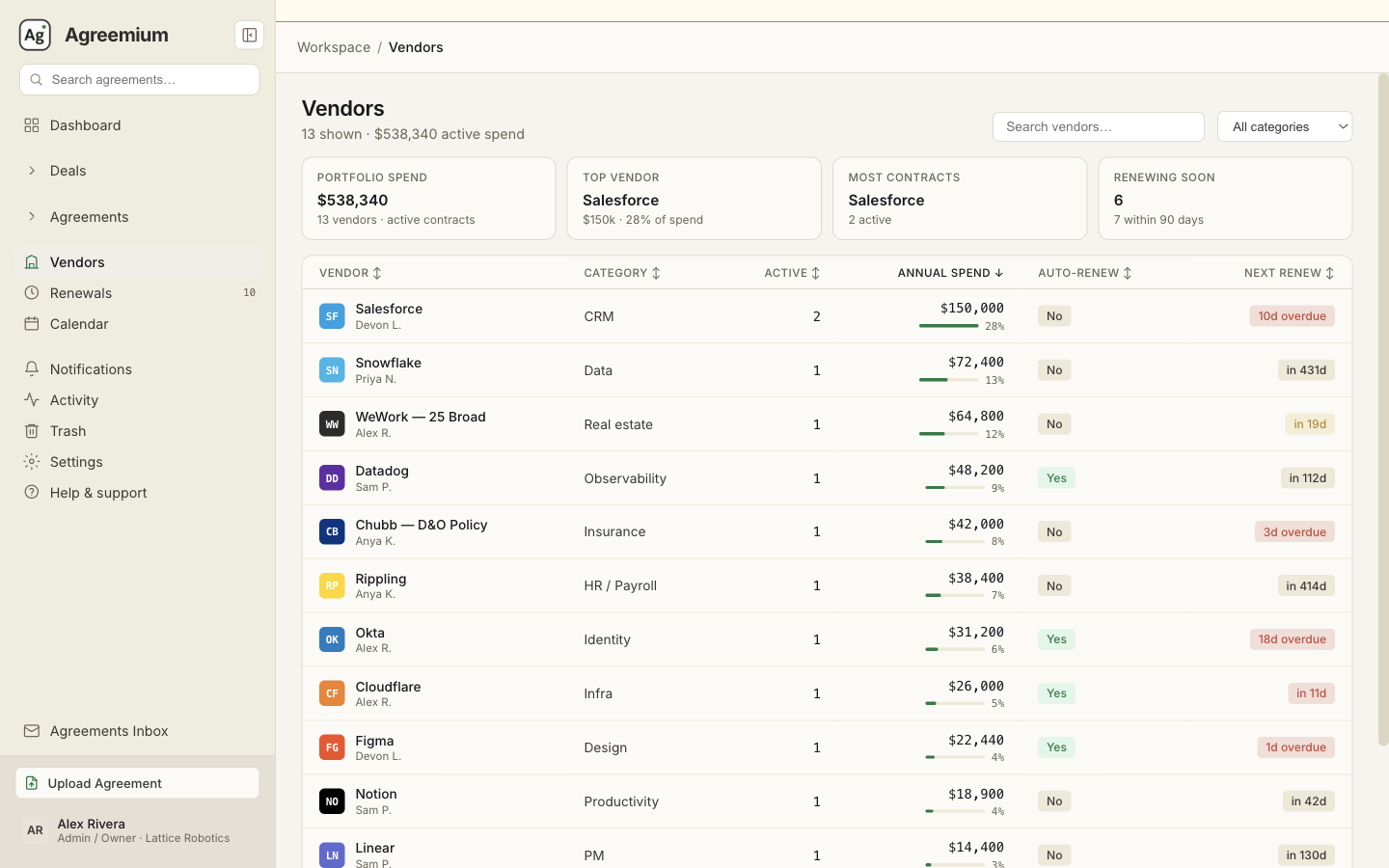
Task: Open the Renewing Soon summary card
Action: (1225, 199)
